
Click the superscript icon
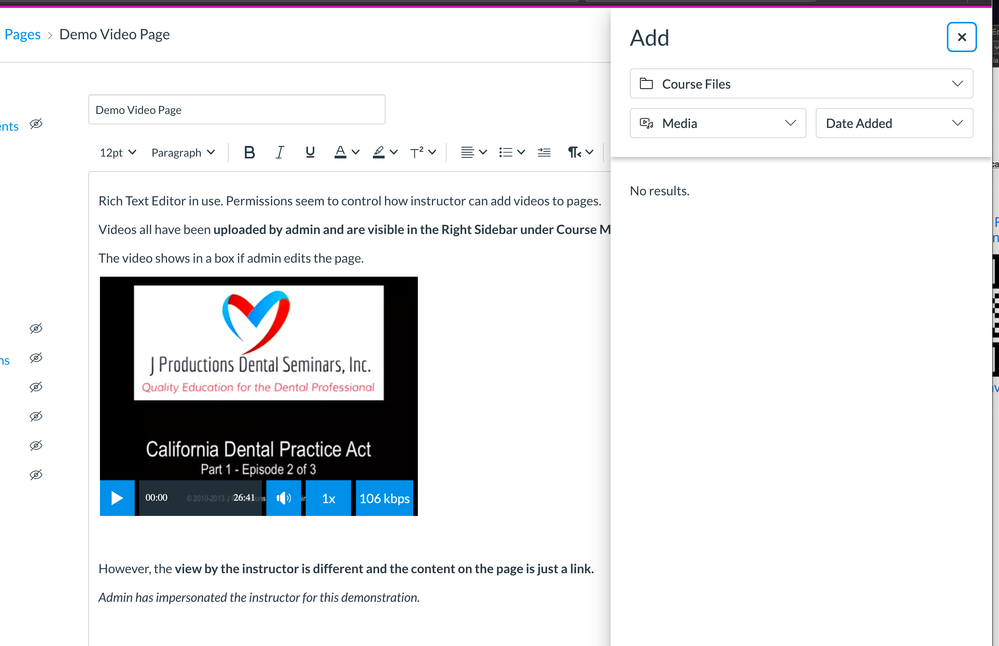coord(417,152)
